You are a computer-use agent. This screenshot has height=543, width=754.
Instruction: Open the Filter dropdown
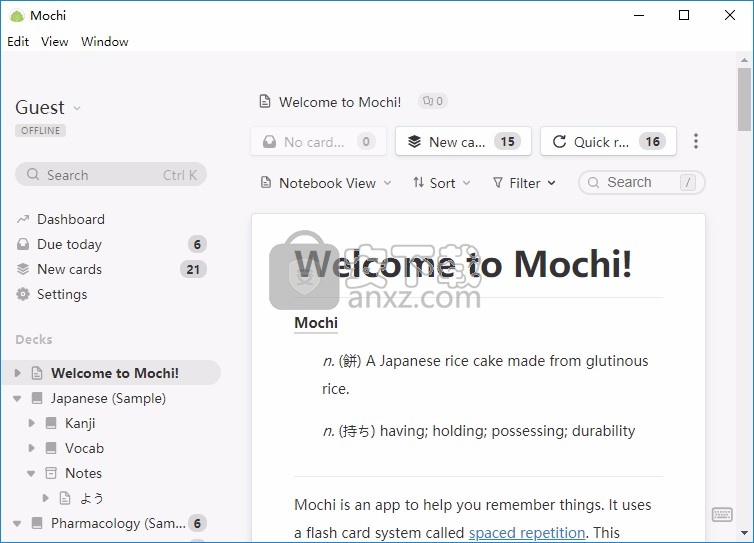pyautogui.click(x=524, y=183)
